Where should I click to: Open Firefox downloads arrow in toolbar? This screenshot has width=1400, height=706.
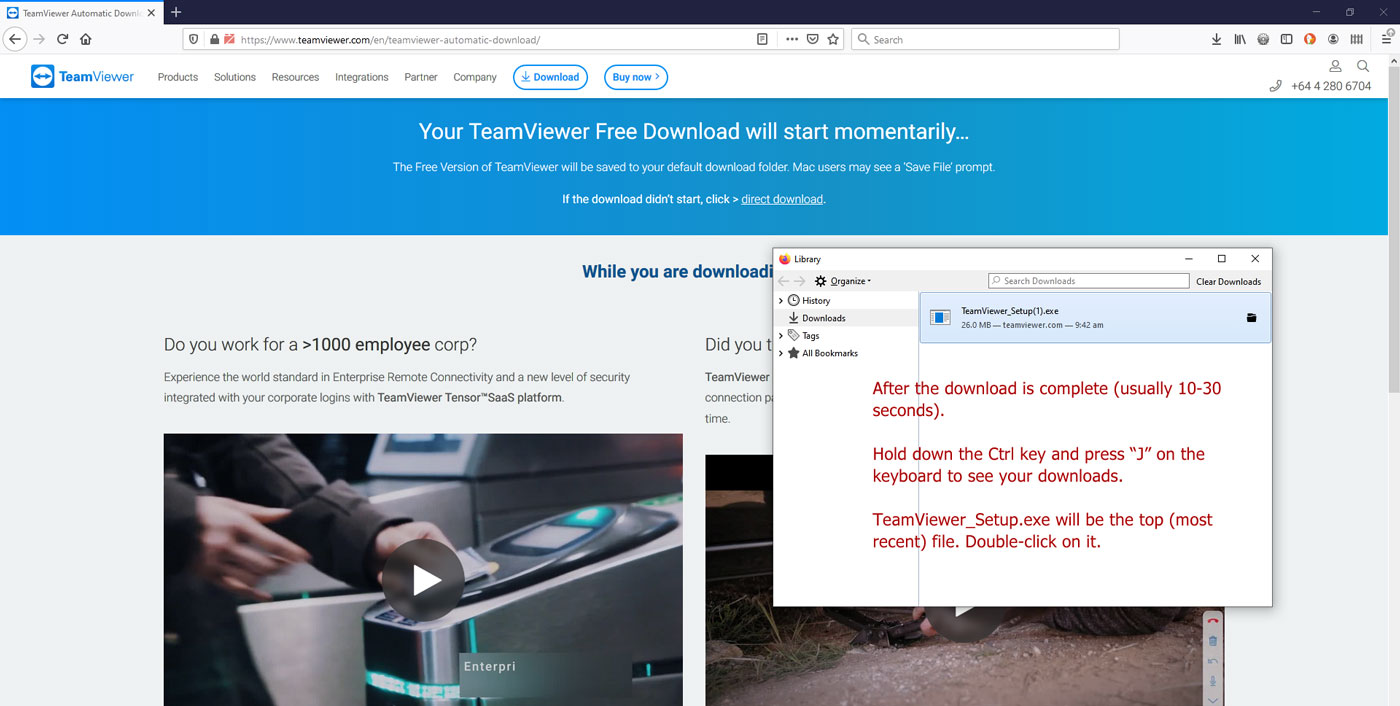pyautogui.click(x=1216, y=39)
